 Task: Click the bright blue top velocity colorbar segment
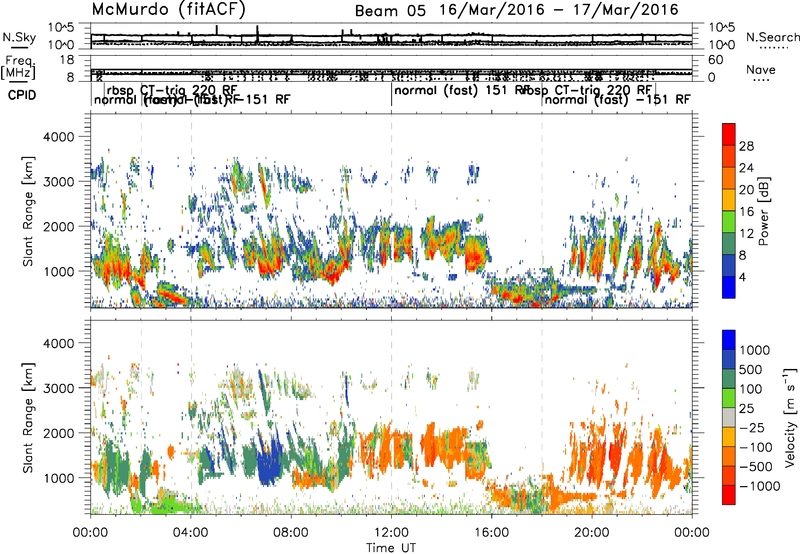pos(729,340)
